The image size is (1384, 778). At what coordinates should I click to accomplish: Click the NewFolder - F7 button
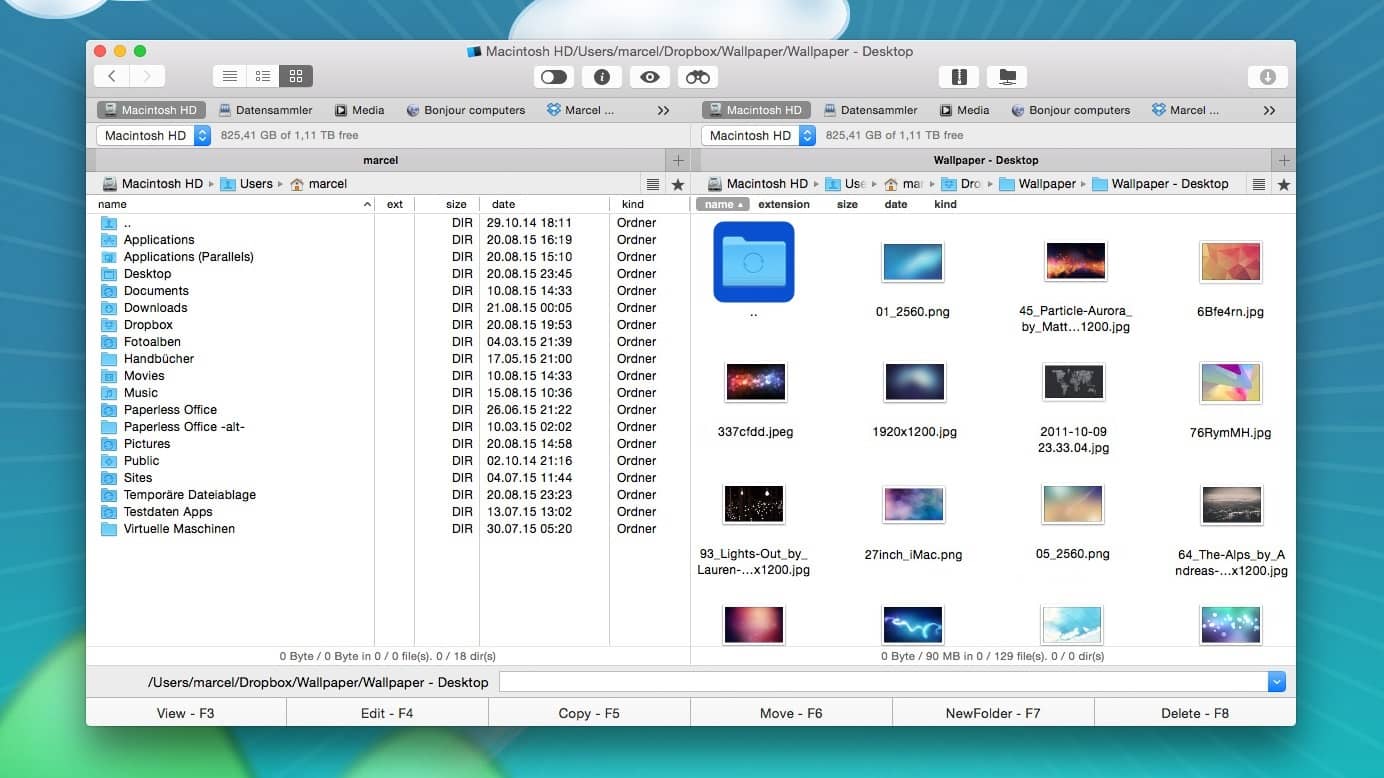click(x=993, y=713)
